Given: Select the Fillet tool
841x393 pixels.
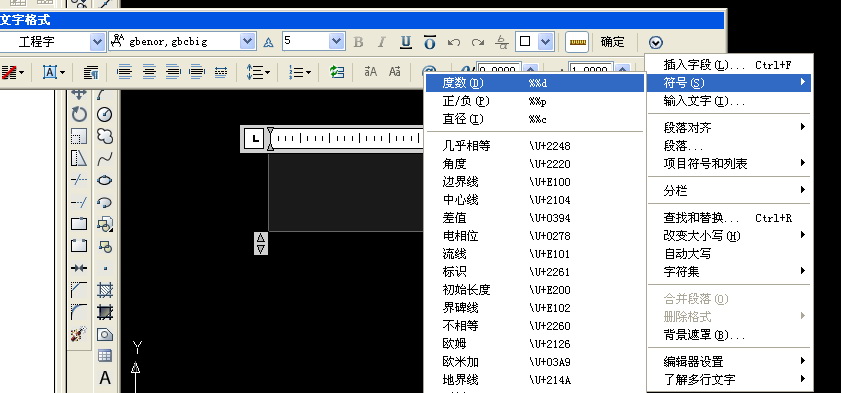Looking at the screenshot, I should point(79,312).
